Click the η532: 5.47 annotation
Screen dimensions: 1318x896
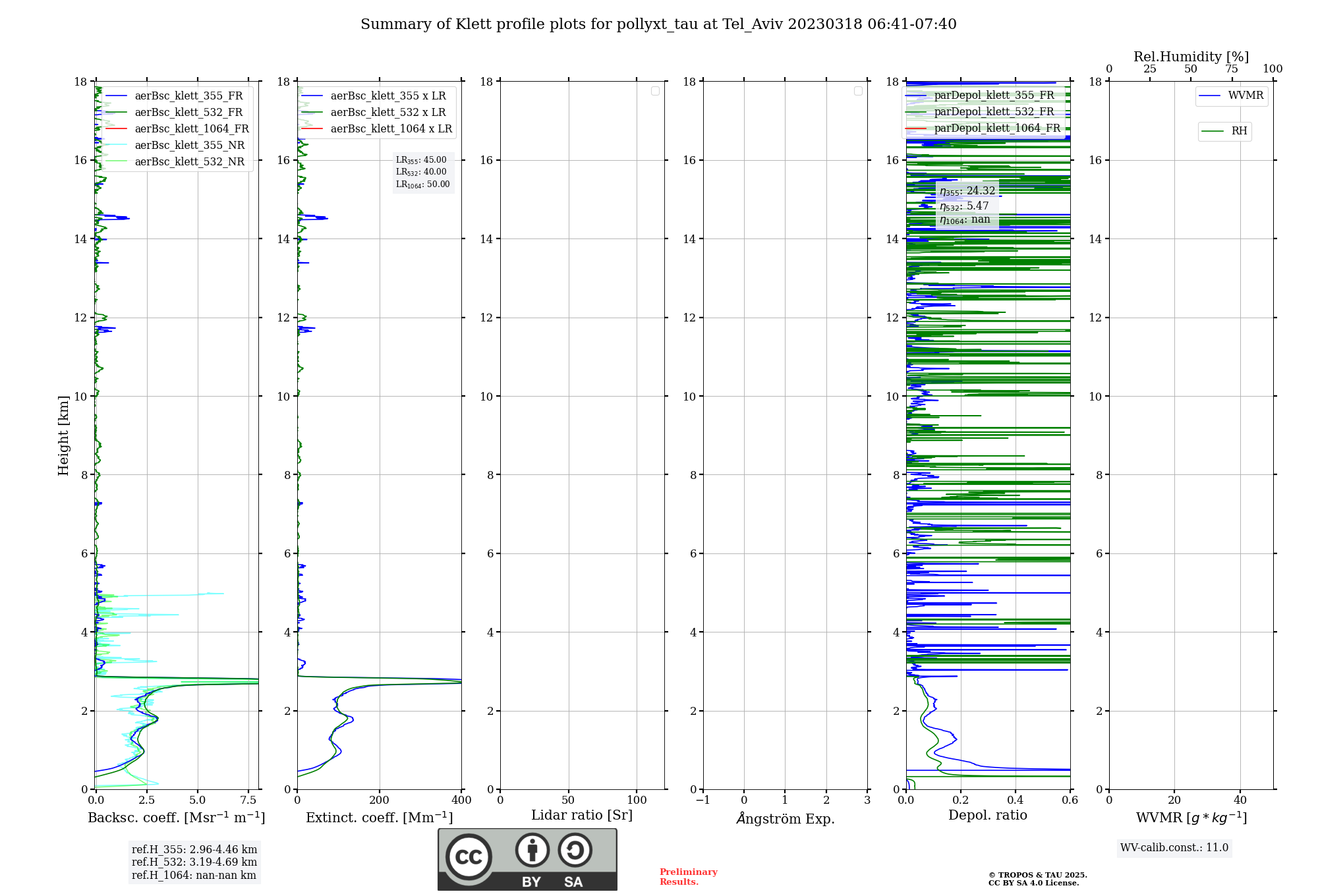[964, 206]
